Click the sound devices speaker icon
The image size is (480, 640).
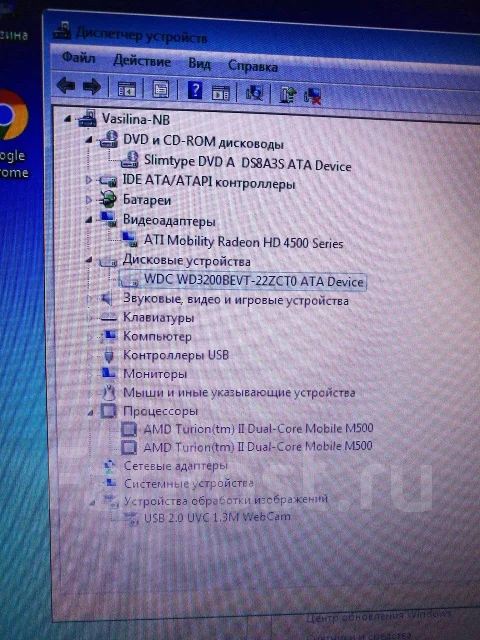click(x=107, y=299)
